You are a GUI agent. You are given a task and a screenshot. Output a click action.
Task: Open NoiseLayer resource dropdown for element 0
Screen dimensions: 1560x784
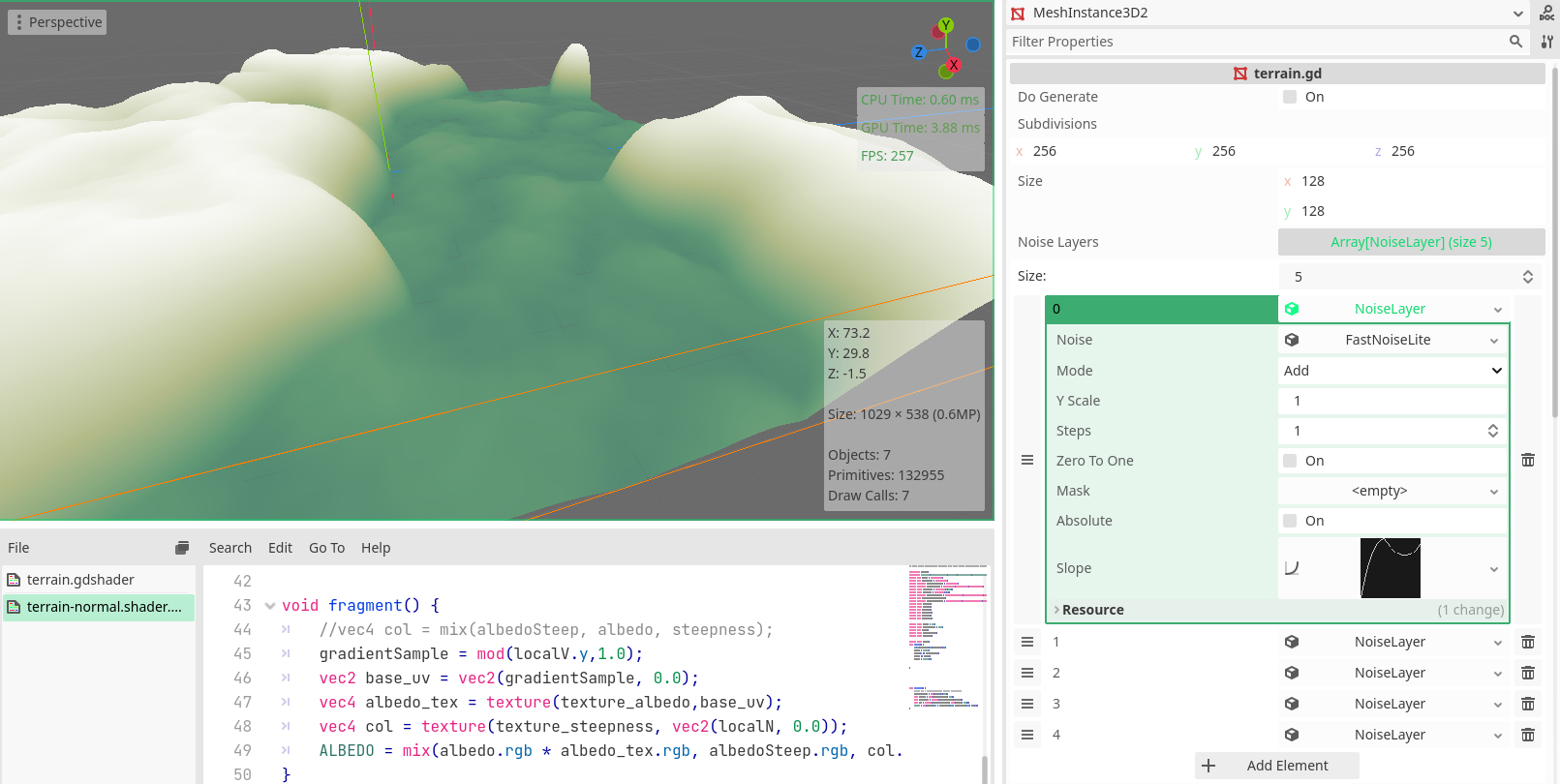(x=1497, y=309)
